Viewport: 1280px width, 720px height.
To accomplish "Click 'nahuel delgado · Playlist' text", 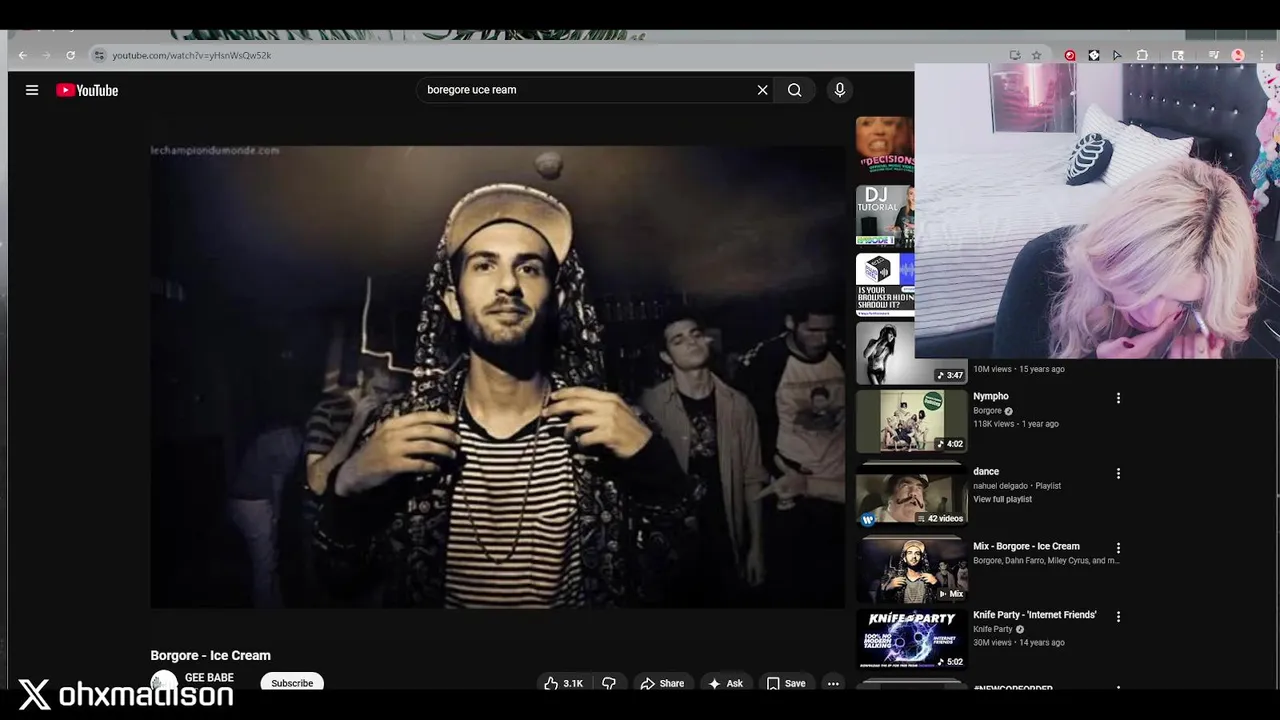I will pos(1017,486).
